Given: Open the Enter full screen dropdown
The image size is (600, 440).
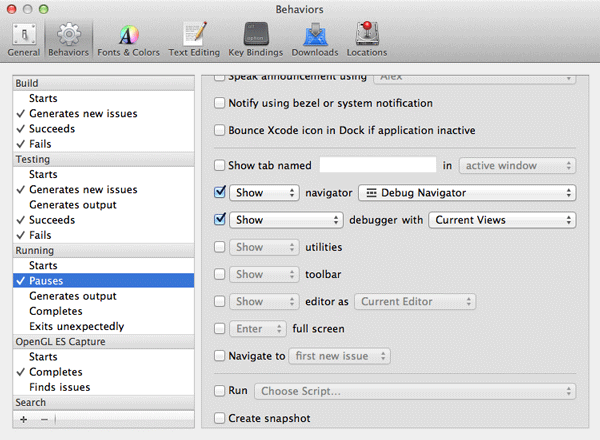Looking at the screenshot, I should pyautogui.click(x=258, y=329).
